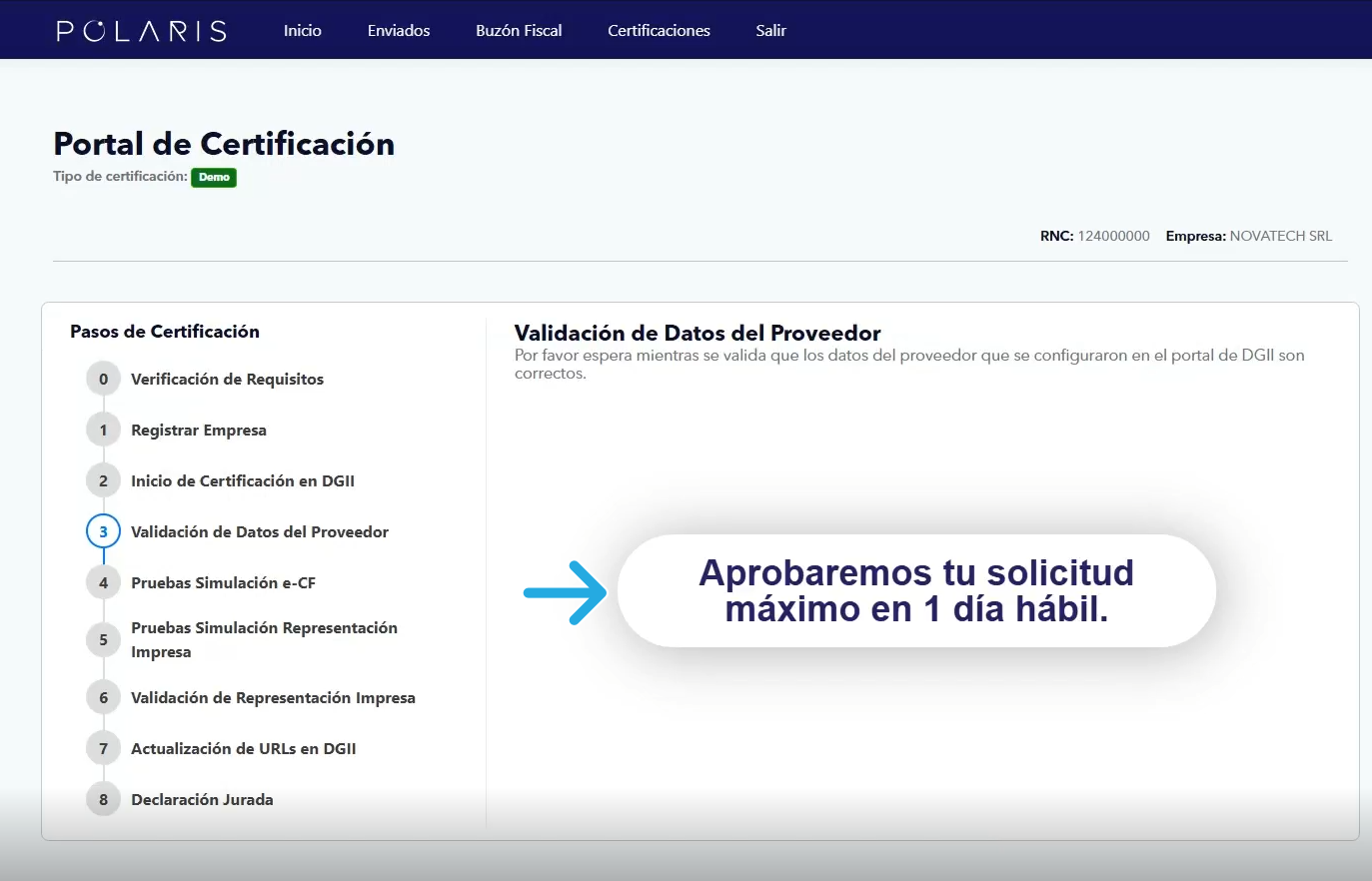1372x881 pixels.
Task: Open Buzón Fiscal page
Action: coord(519,31)
